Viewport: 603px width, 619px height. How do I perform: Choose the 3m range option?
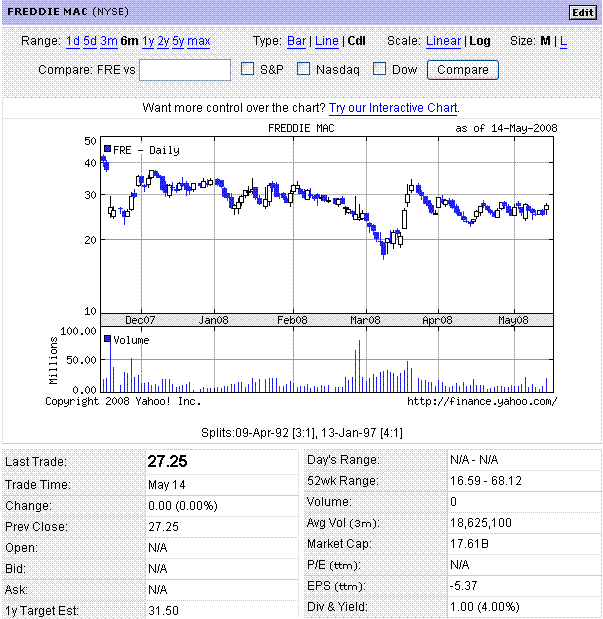(108, 41)
